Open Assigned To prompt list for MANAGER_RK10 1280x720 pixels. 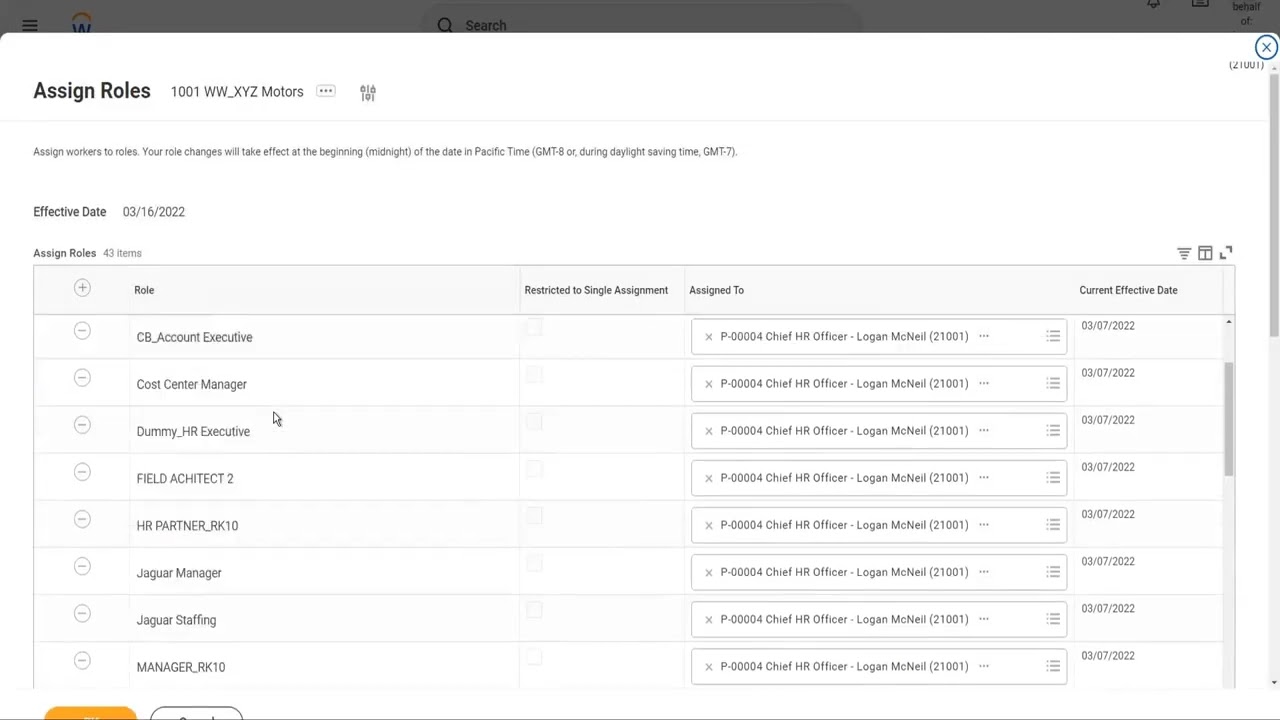click(1053, 666)
